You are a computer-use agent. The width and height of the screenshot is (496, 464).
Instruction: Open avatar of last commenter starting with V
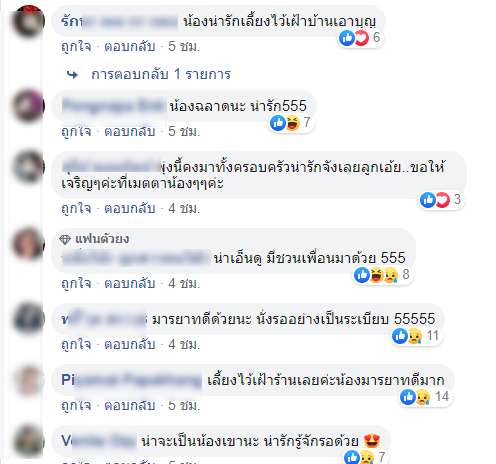28,441
